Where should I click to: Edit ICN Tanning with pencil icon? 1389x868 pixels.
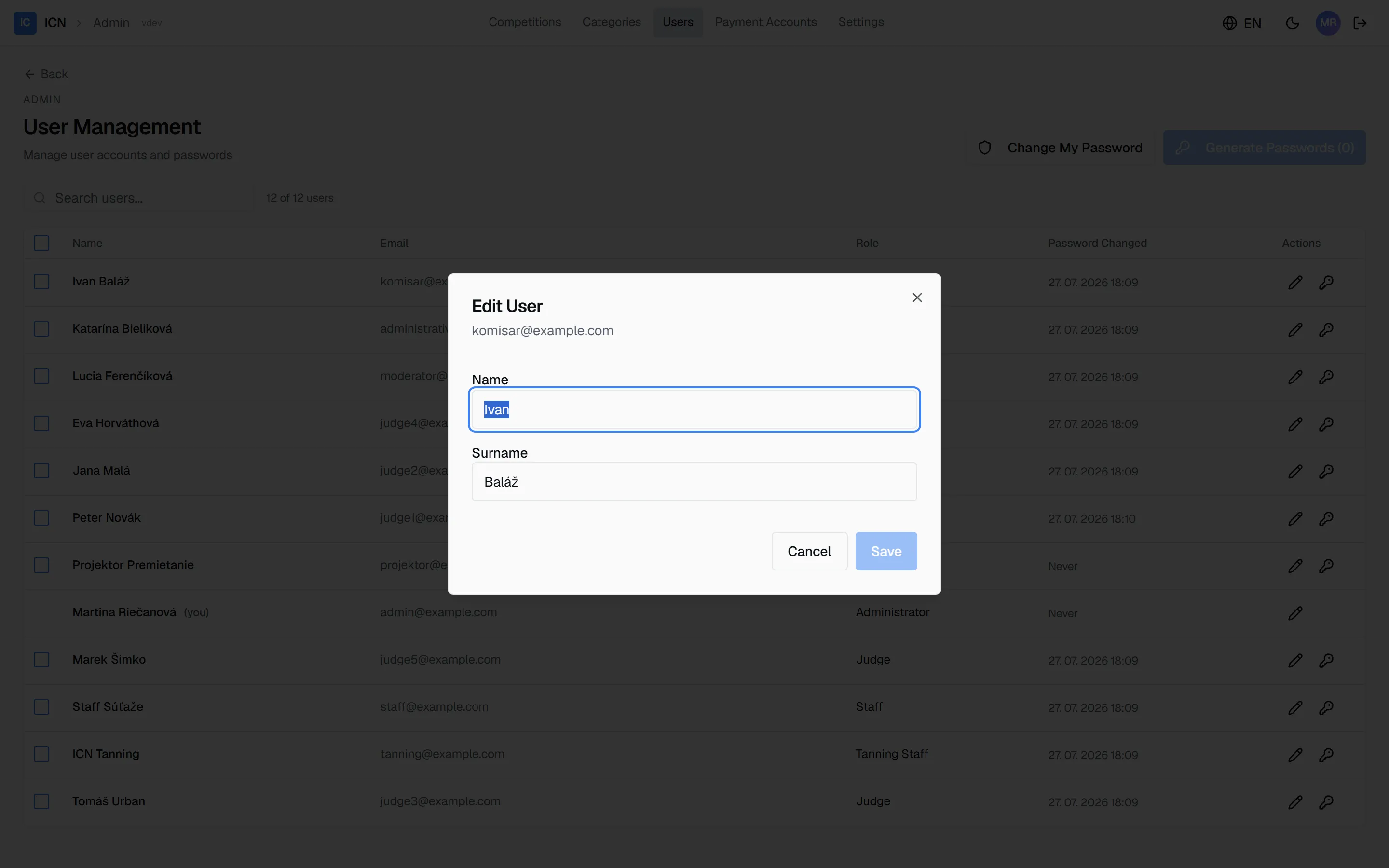(1295, 755)
